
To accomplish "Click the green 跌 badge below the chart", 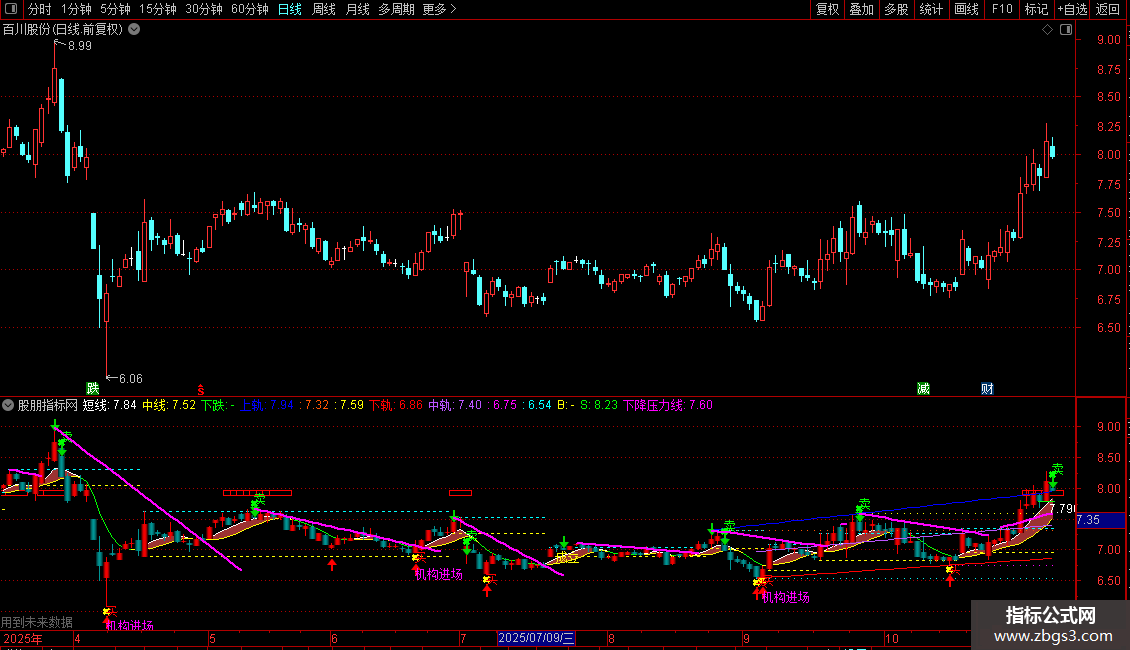I will pos(92,388).
